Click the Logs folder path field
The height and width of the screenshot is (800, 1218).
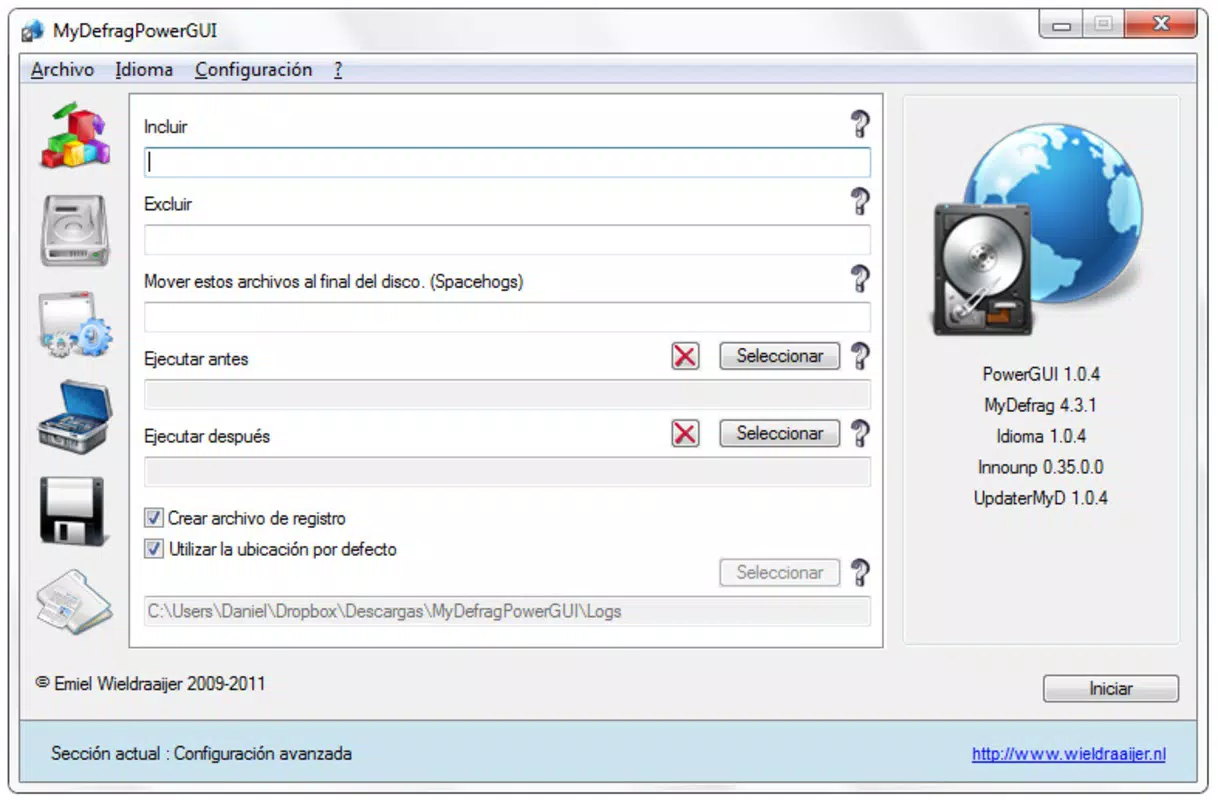tap(507, 611)
